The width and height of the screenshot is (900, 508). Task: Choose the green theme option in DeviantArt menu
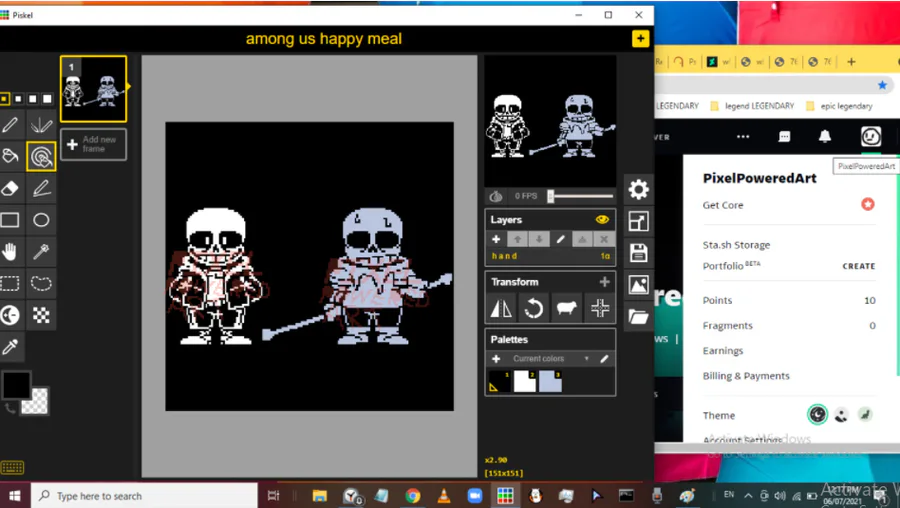click(865, 414)
